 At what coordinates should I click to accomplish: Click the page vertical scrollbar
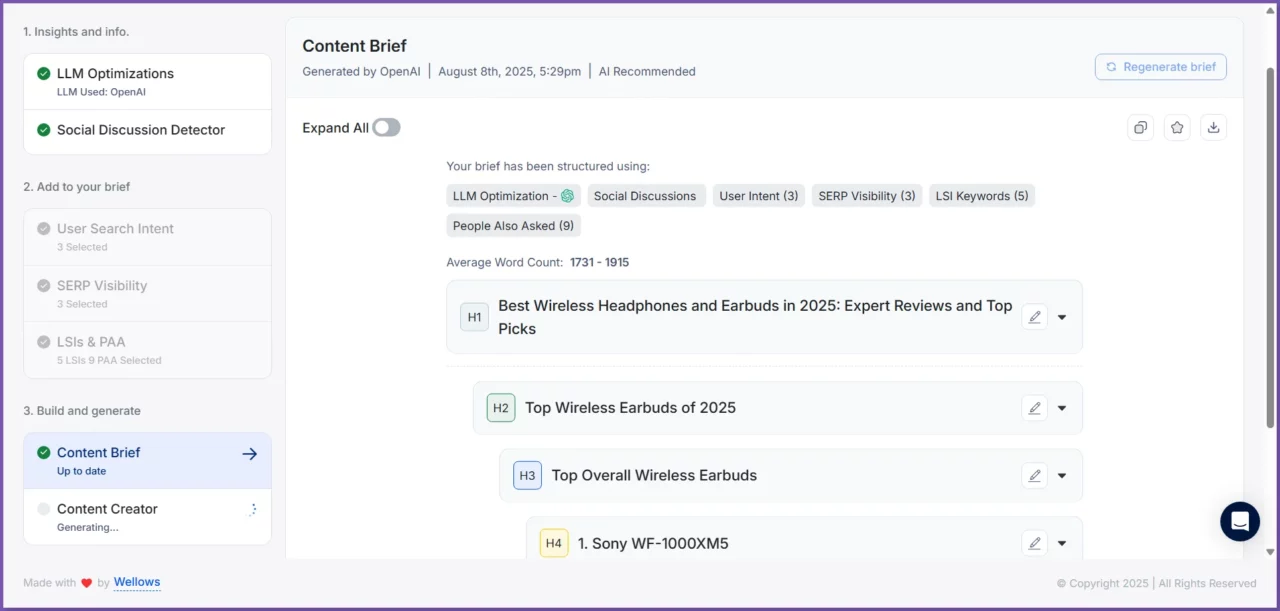1271,250
